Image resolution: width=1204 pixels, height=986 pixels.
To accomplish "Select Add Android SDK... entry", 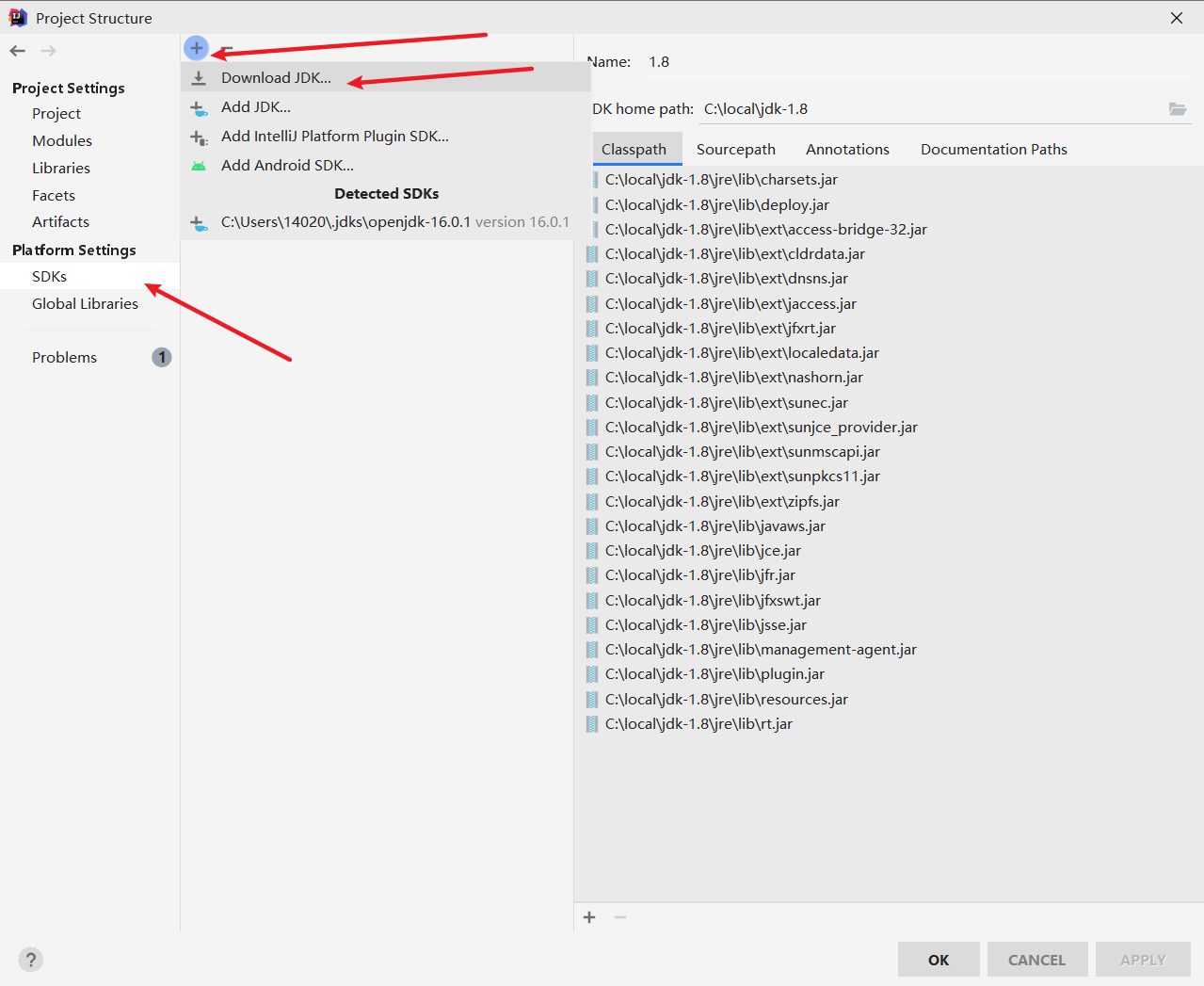I will [x=386, y=166].
